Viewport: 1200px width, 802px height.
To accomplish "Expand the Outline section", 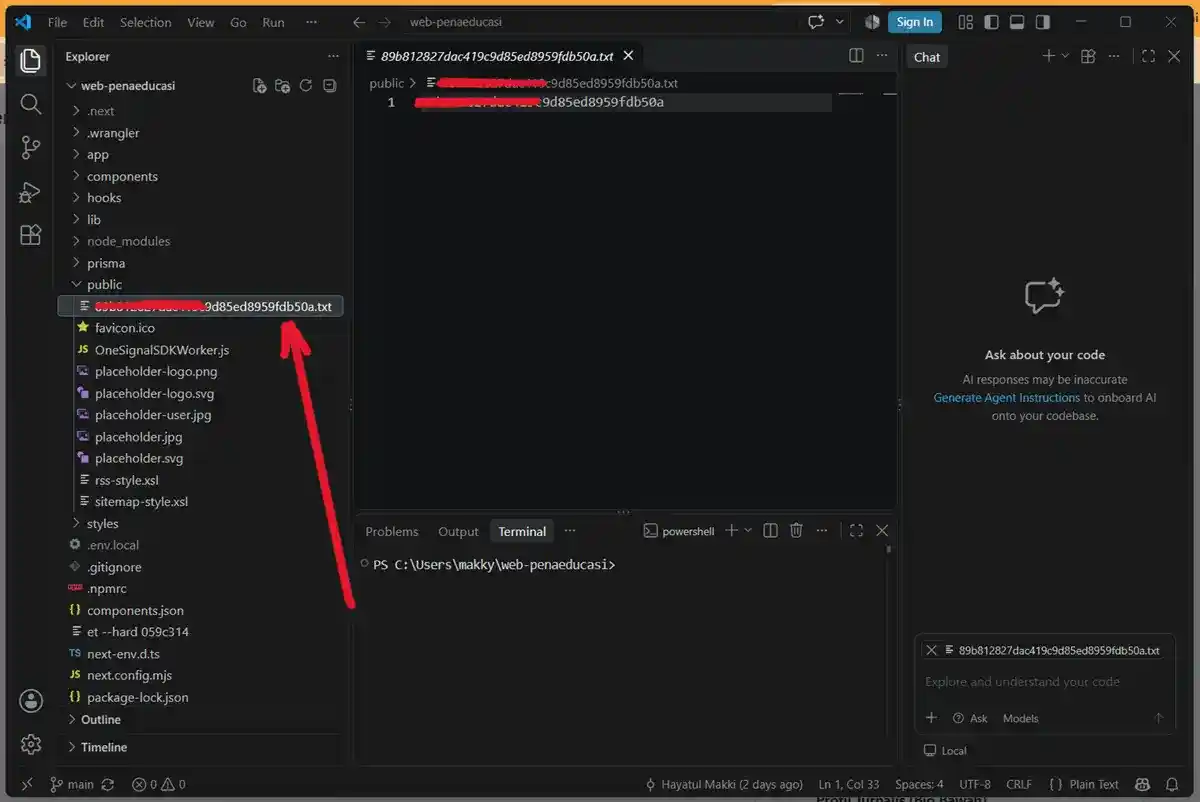I will click(100, 720).
